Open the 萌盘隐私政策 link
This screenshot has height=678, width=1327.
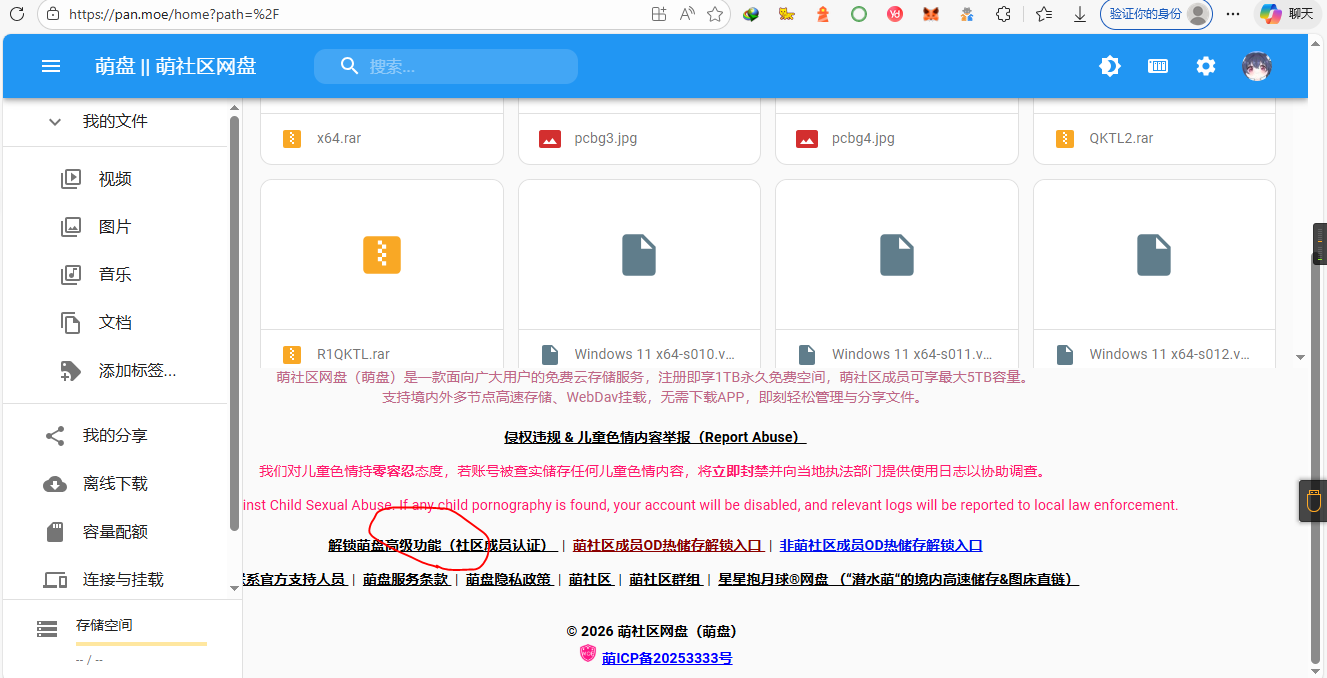508,579
